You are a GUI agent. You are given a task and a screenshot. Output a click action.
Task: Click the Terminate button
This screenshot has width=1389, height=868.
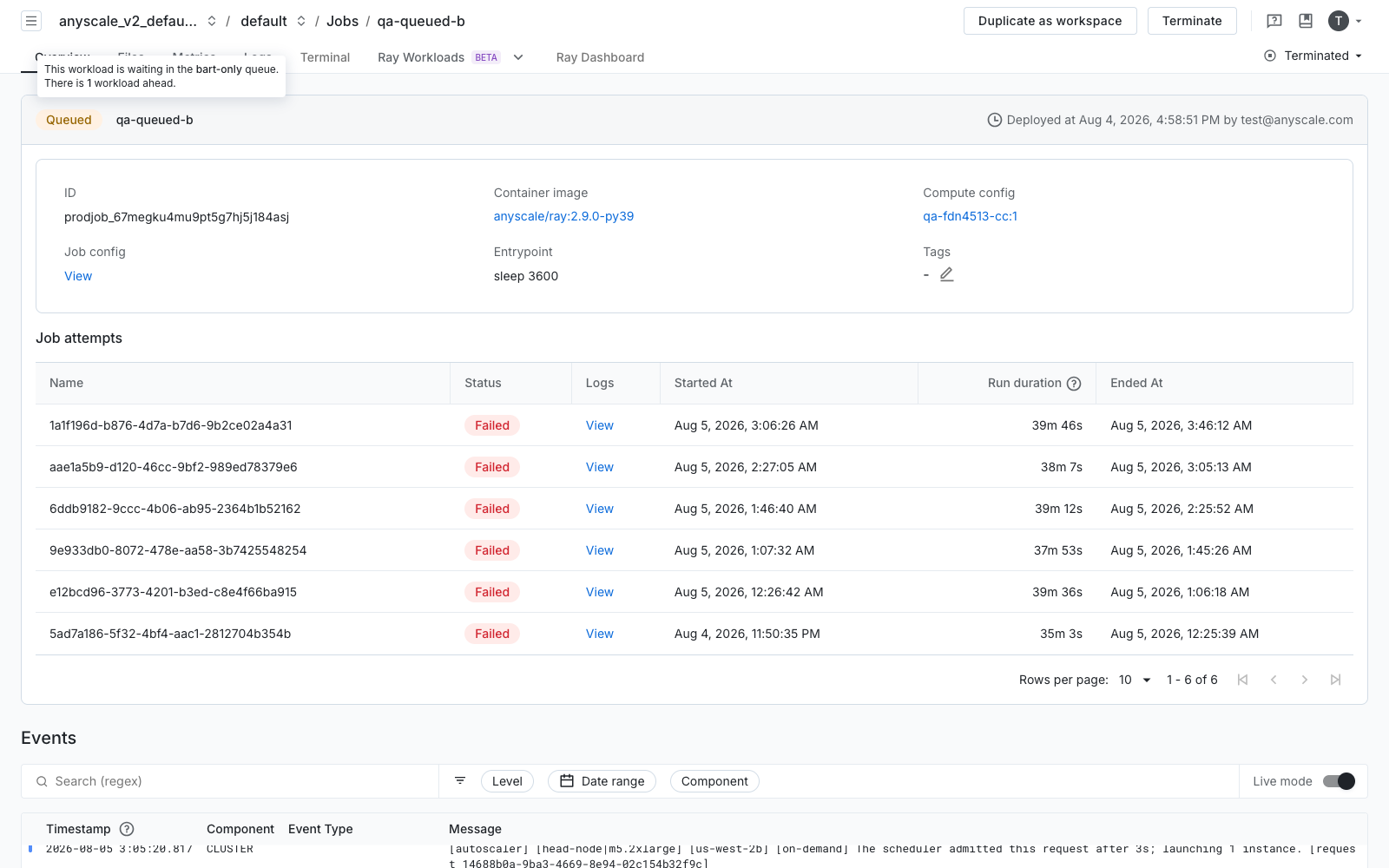point(1192,21)
